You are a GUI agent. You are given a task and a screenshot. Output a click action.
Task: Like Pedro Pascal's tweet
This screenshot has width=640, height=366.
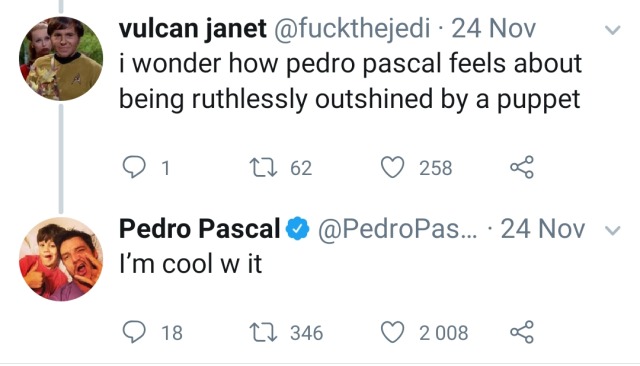coord(392,332)
